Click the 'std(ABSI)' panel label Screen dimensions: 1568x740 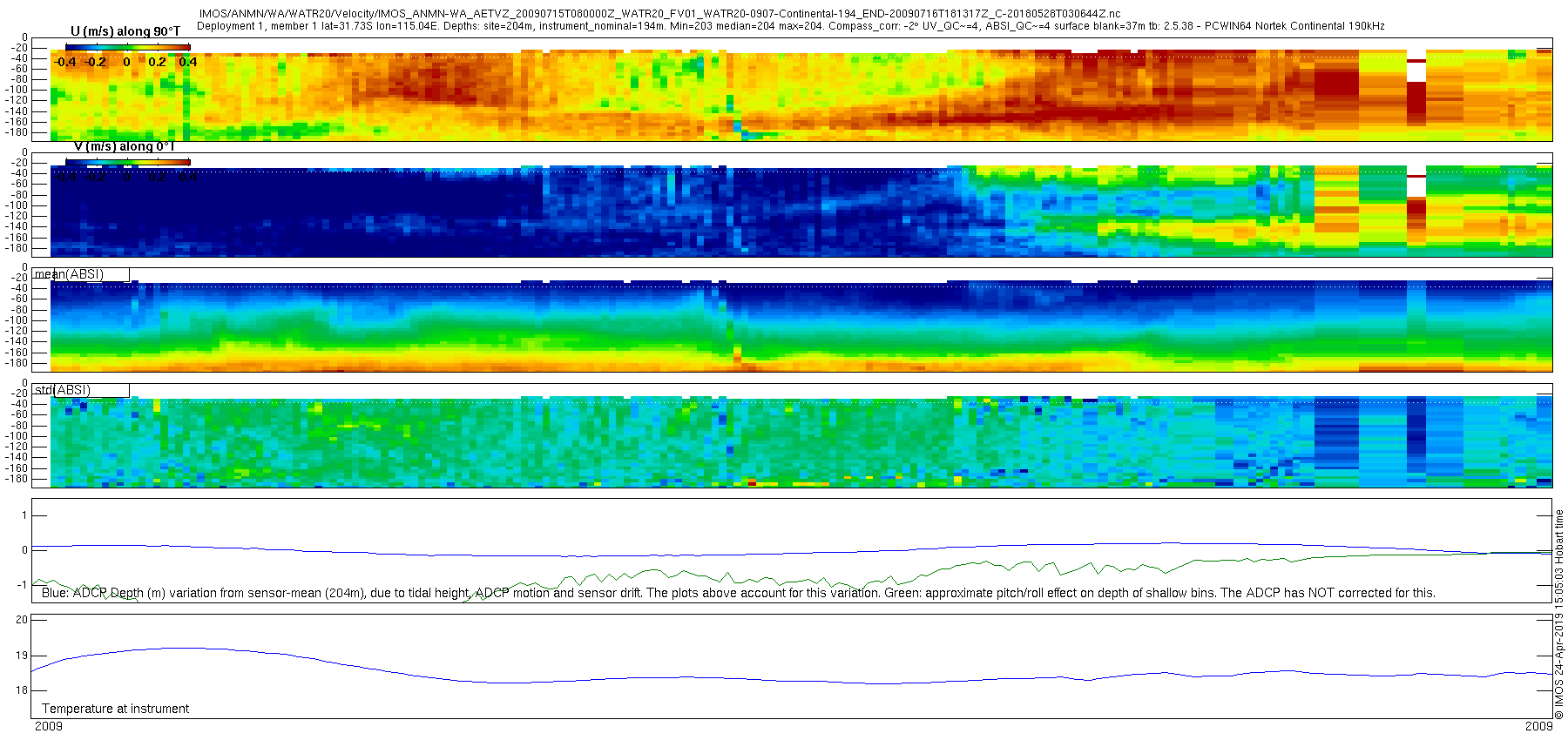pyautogui.click(x=63, y=390)
